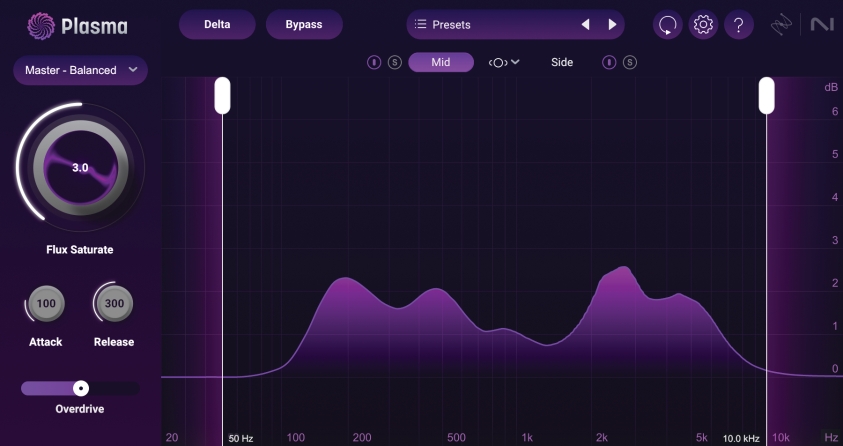
Task: Enable Delta listening
Action: [x=217, y=25]
